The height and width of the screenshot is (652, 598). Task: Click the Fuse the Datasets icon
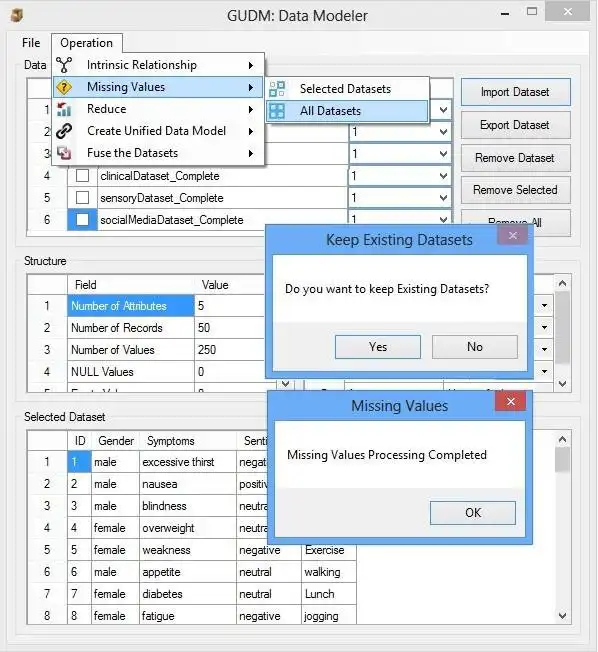point(64,153)
